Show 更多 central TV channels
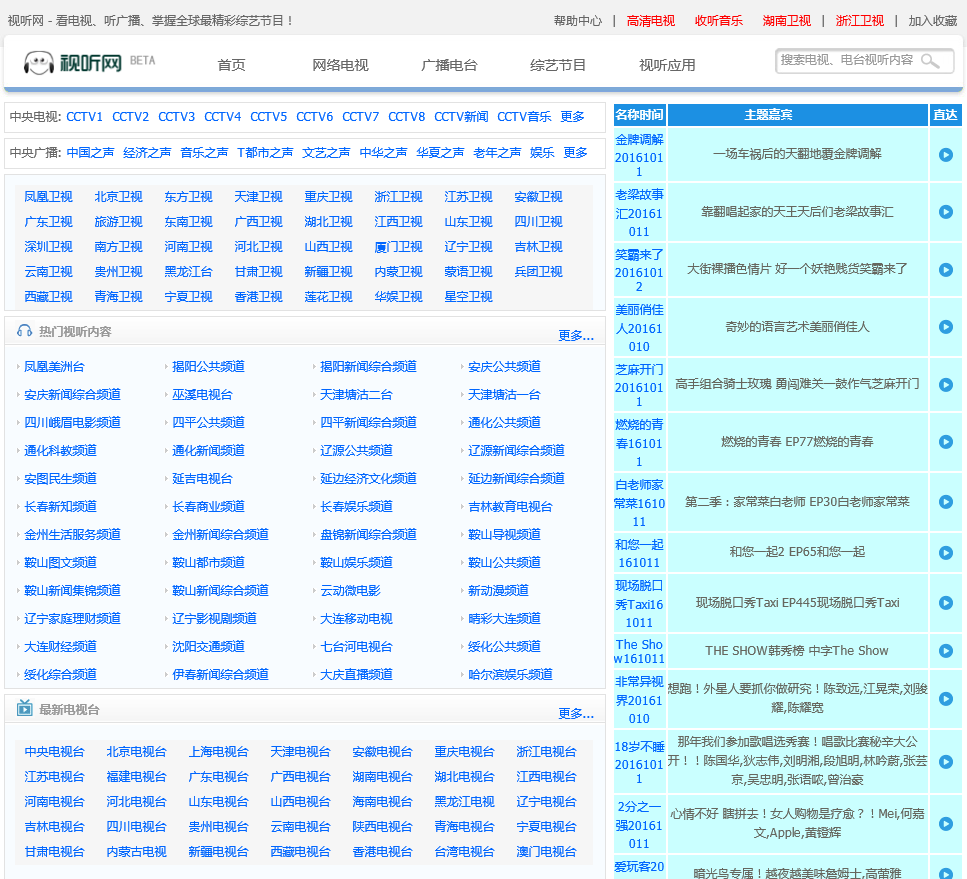This screenshot has height=879, width=967. tap(572, 117)
